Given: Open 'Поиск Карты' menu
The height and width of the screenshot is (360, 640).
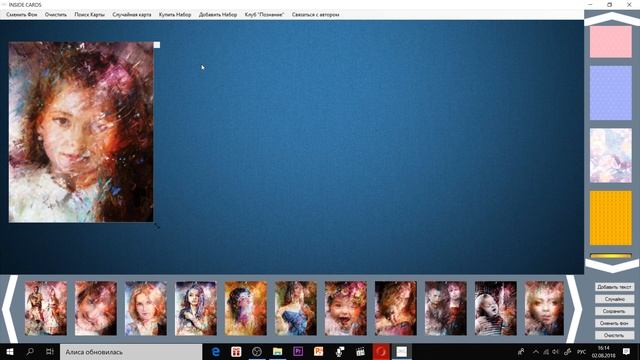Looking at the screenshot, I should tap(89, 14).
